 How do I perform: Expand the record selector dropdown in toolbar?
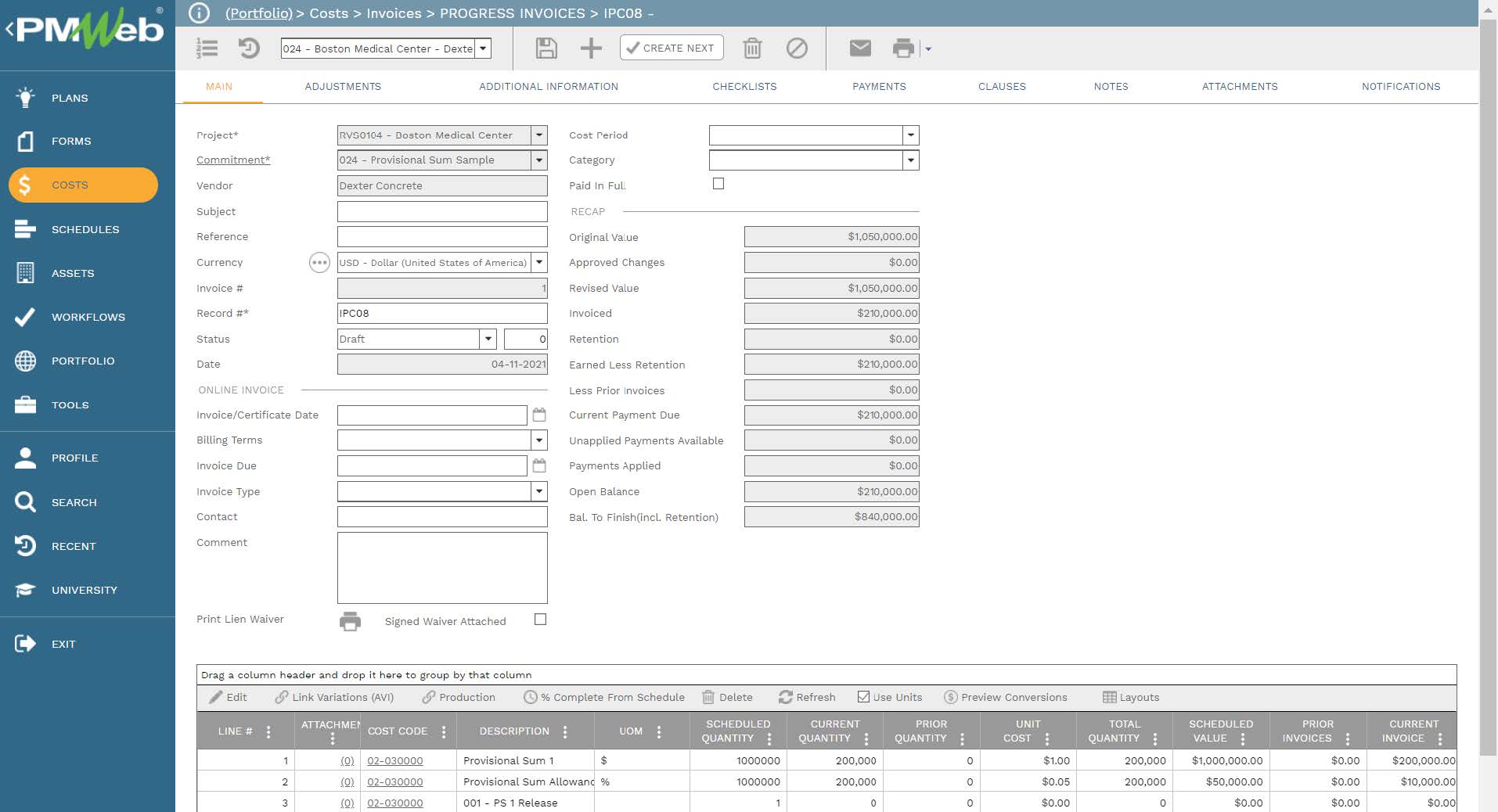tap(484, 49)
